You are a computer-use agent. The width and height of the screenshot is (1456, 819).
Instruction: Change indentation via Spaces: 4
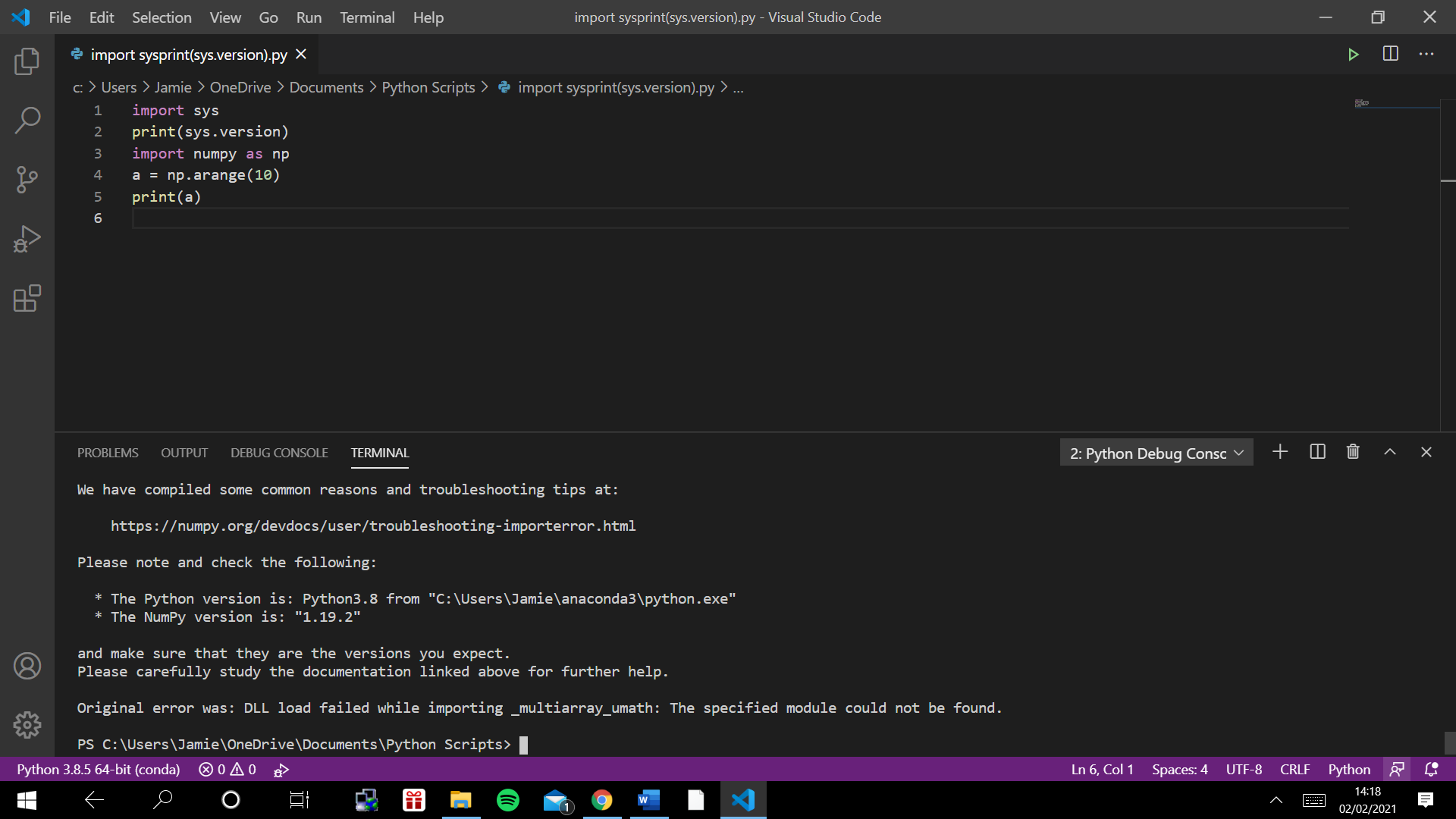click(1180, 769)
